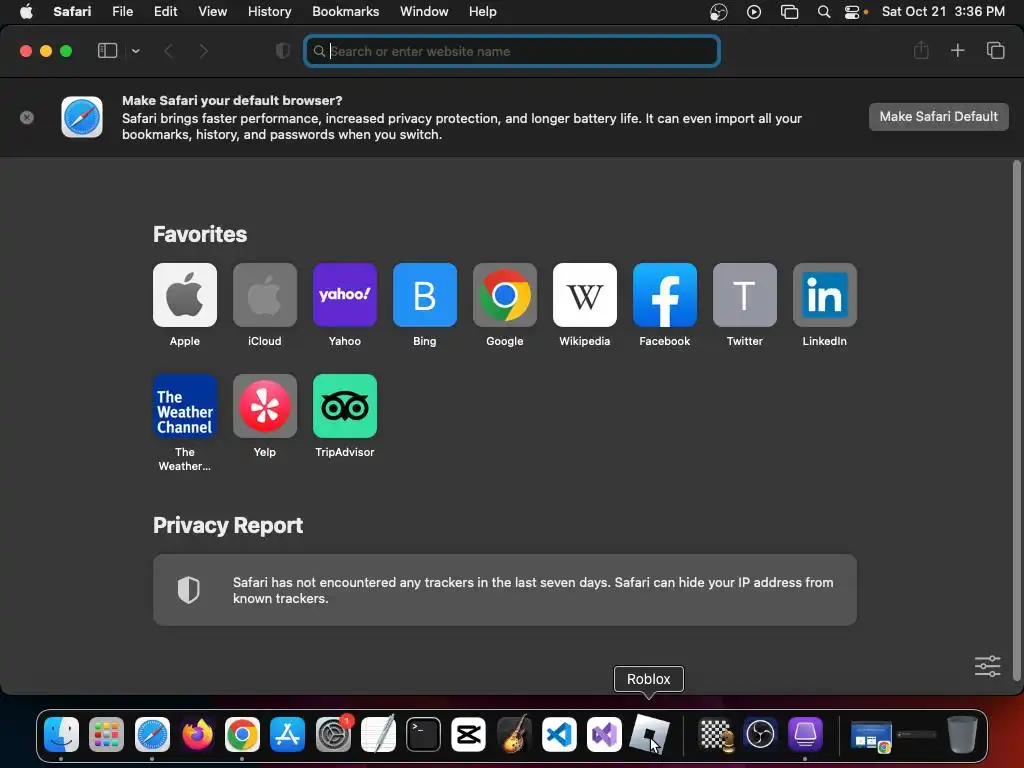This screenshot has width=1024, height=768.
Task: Open the LinkedIn favorite
Action: [x=825, y=295]
